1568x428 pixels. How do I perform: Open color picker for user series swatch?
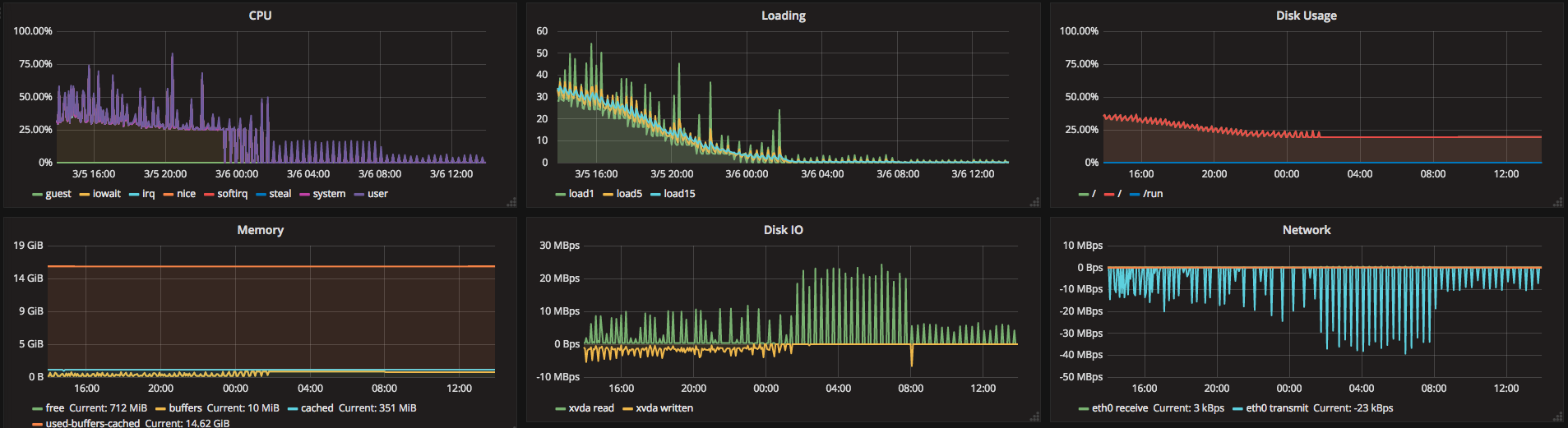tap(359, 195)
